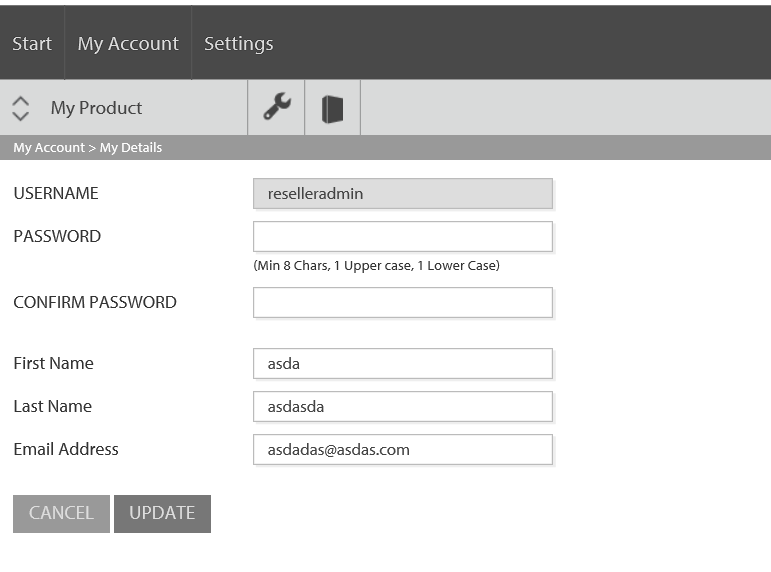Viewport: 771px width, 572px height.
Task: Open the My Product dropdown label
Action: click(x=96, y=108)
